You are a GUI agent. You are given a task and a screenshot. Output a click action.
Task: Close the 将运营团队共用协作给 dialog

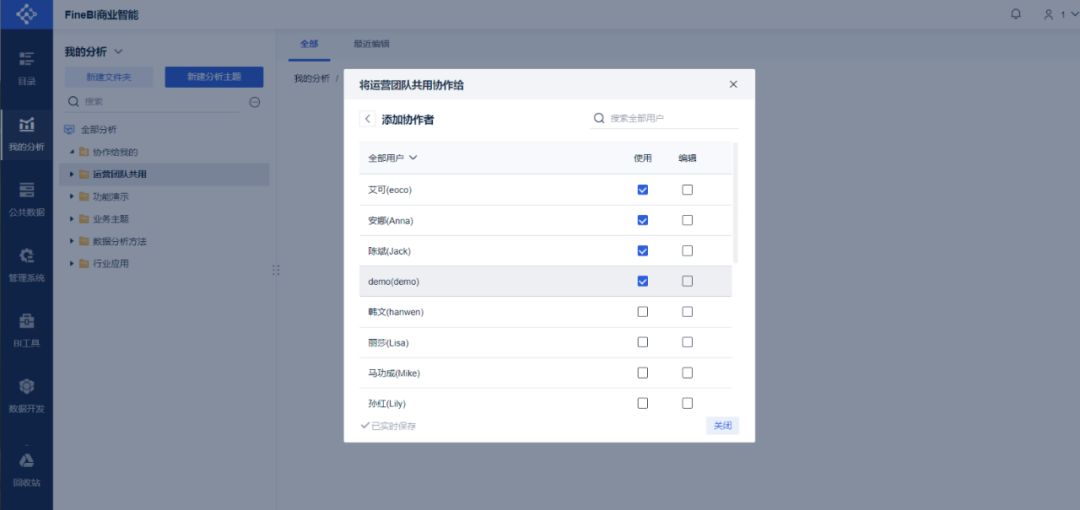coord(733,84)
